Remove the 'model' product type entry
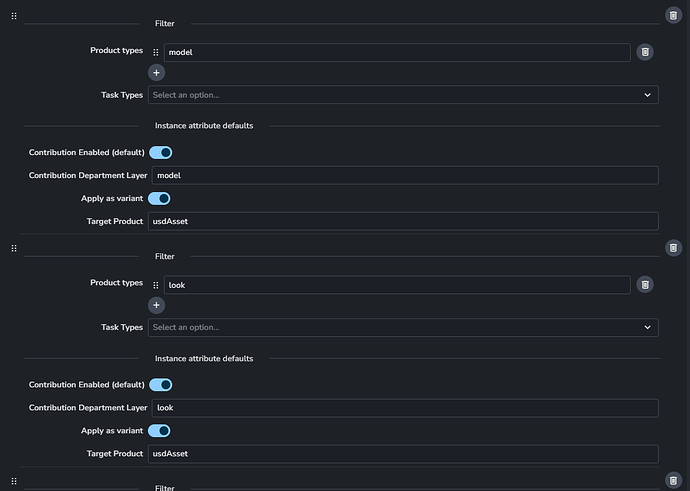This screenshot has height=491, width=690. tap(645, 52)
